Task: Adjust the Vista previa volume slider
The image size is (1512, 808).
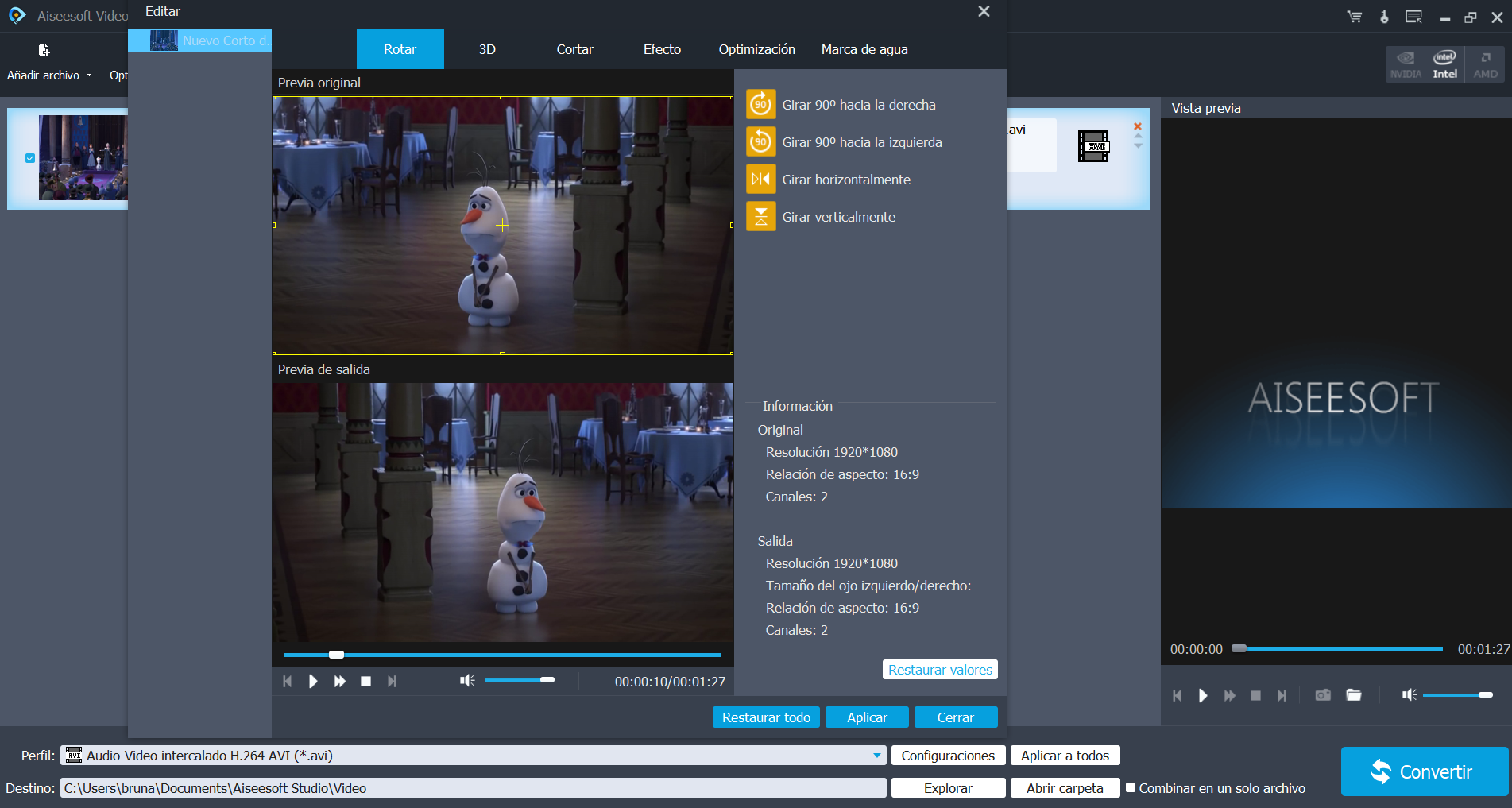Action: click(x=1458, y=695)
